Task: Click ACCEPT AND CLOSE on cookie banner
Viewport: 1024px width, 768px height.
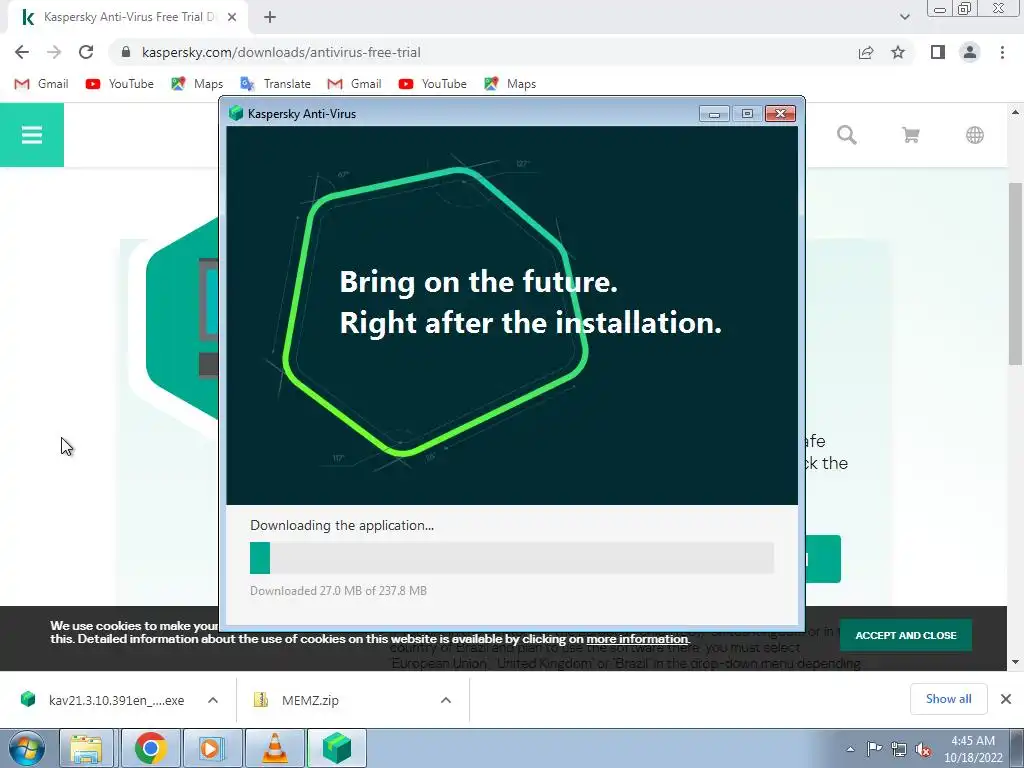Action: (906, 635)
